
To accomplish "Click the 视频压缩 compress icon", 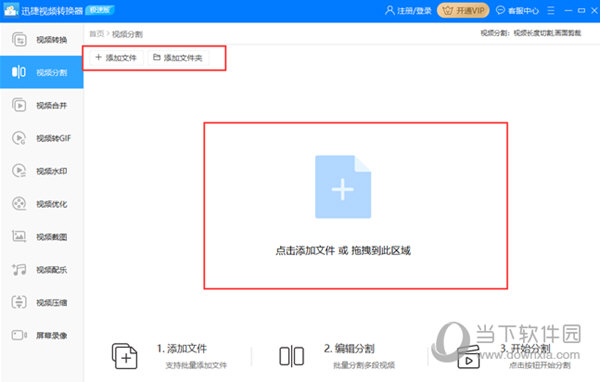I will coord(19,302).
